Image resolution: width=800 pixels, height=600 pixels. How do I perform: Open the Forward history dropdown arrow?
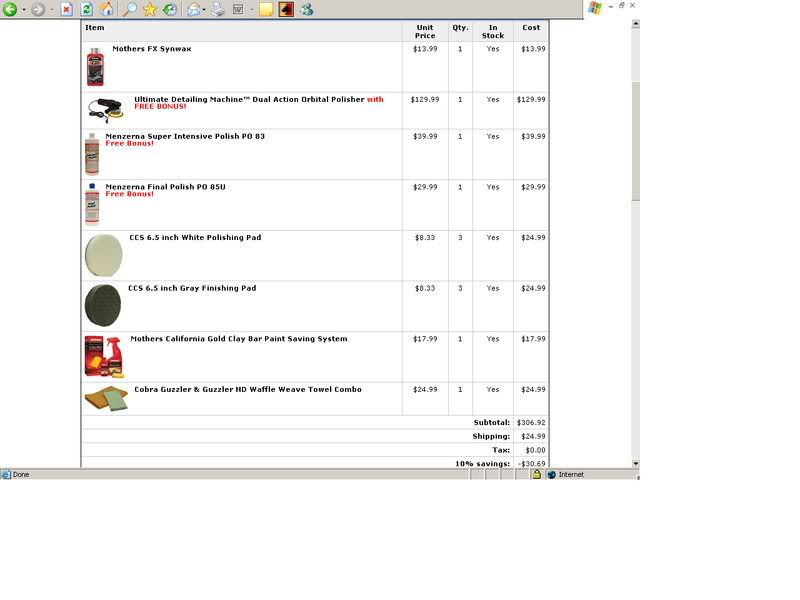[52, 9]
